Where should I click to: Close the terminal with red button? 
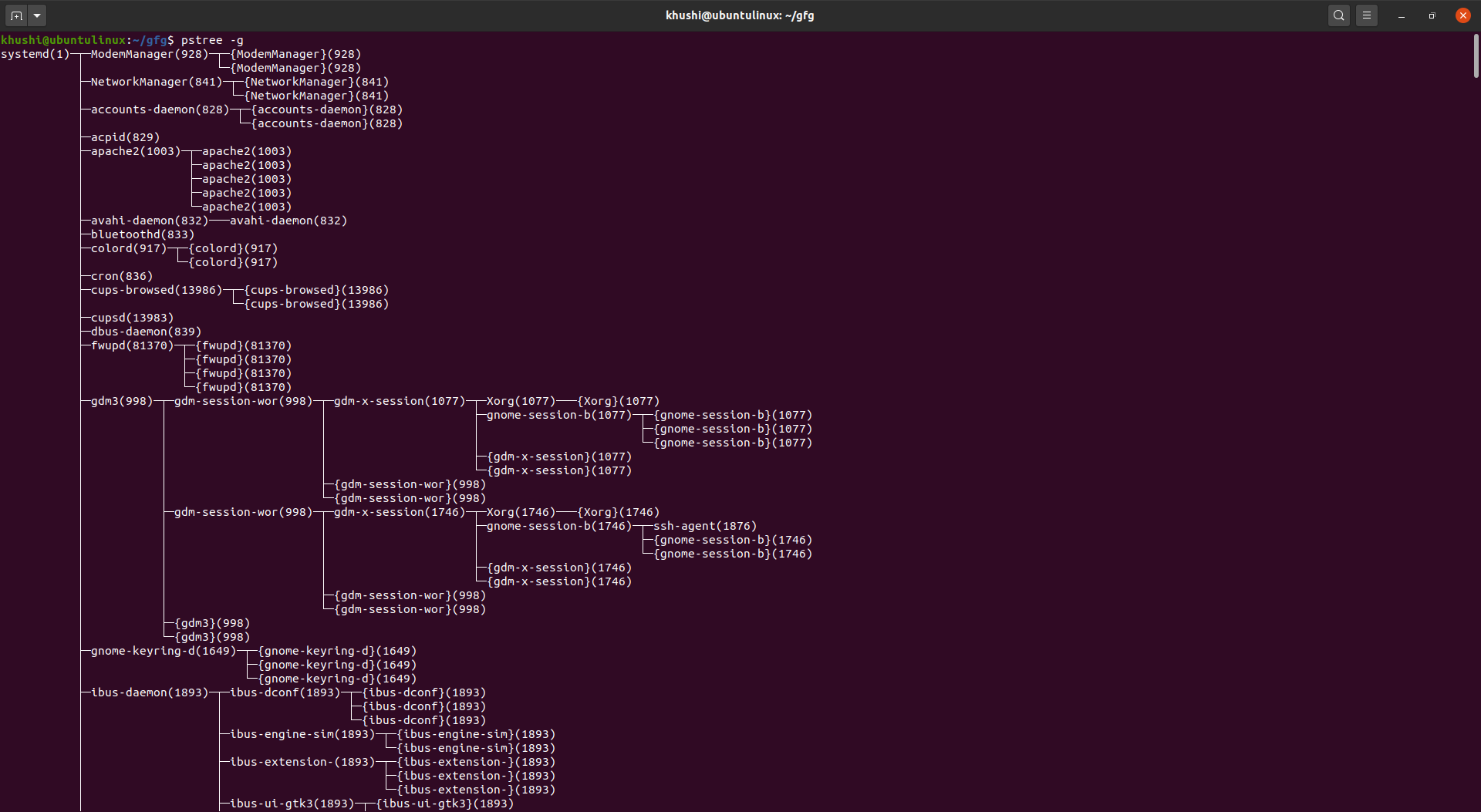[x=1463, y=15]
